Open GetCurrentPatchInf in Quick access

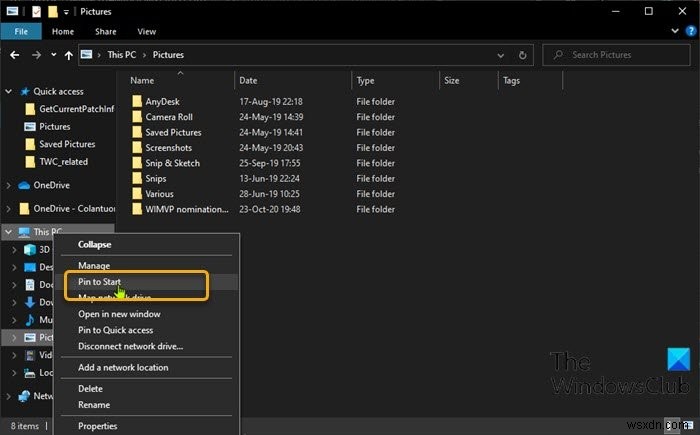pyautogui.click(x=76, y=109)
